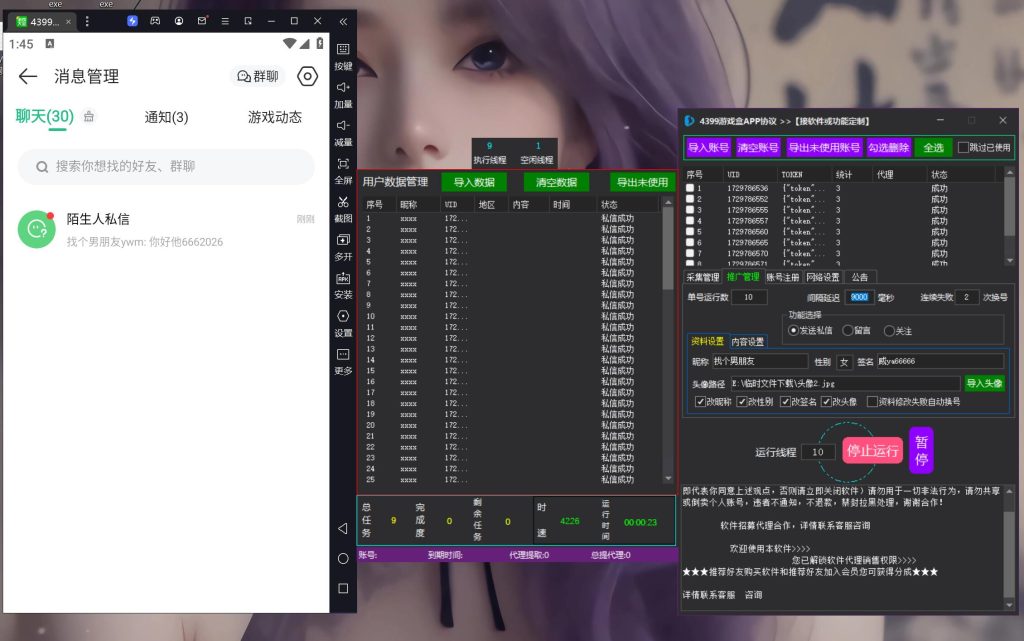
Task: Click the three-dot menu beside the 4399 tab
Action: 87,21
